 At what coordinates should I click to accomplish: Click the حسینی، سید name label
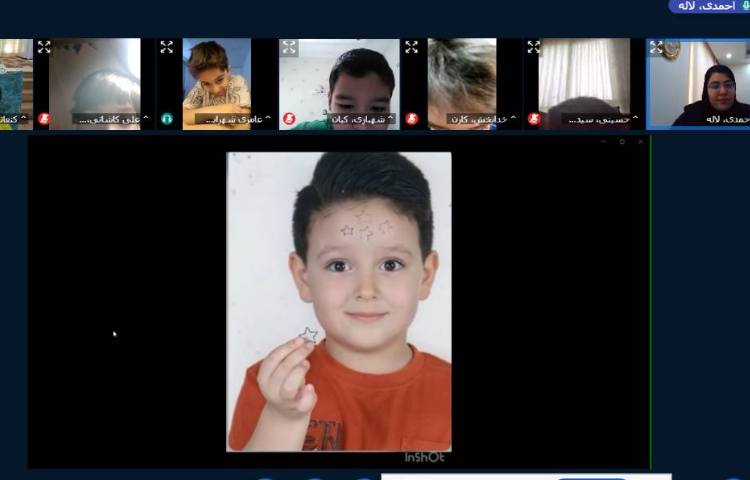[x=599, y=119]
